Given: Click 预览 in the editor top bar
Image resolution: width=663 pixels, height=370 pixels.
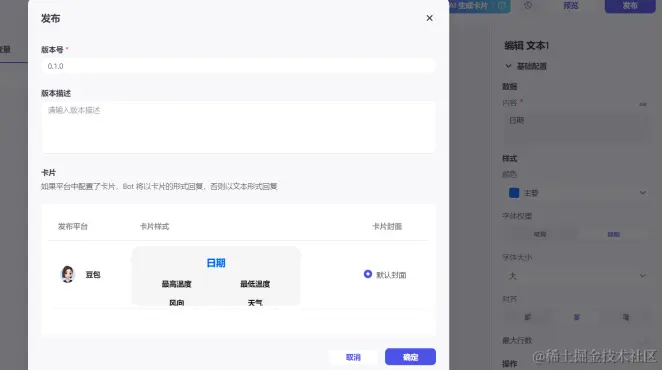Looking at the screenshot, I should 571,5.
